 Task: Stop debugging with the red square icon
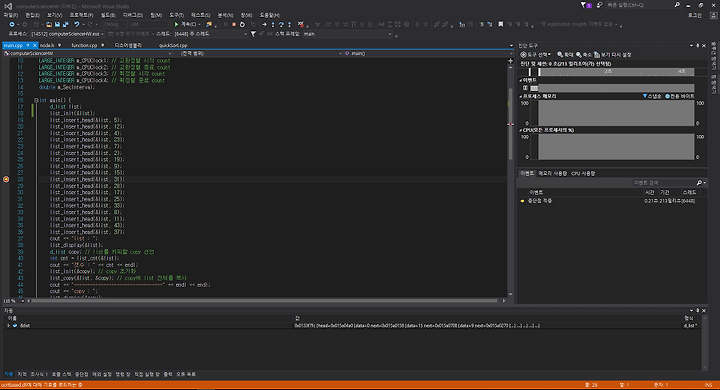(234, 24)
